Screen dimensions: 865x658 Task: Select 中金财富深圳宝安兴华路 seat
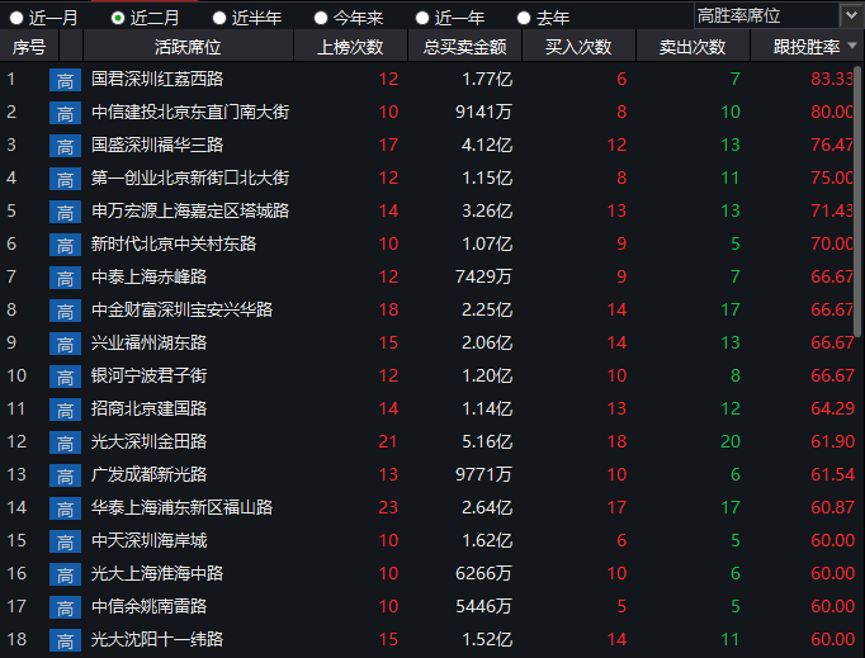pyautogui.click(x=182, y=309)
